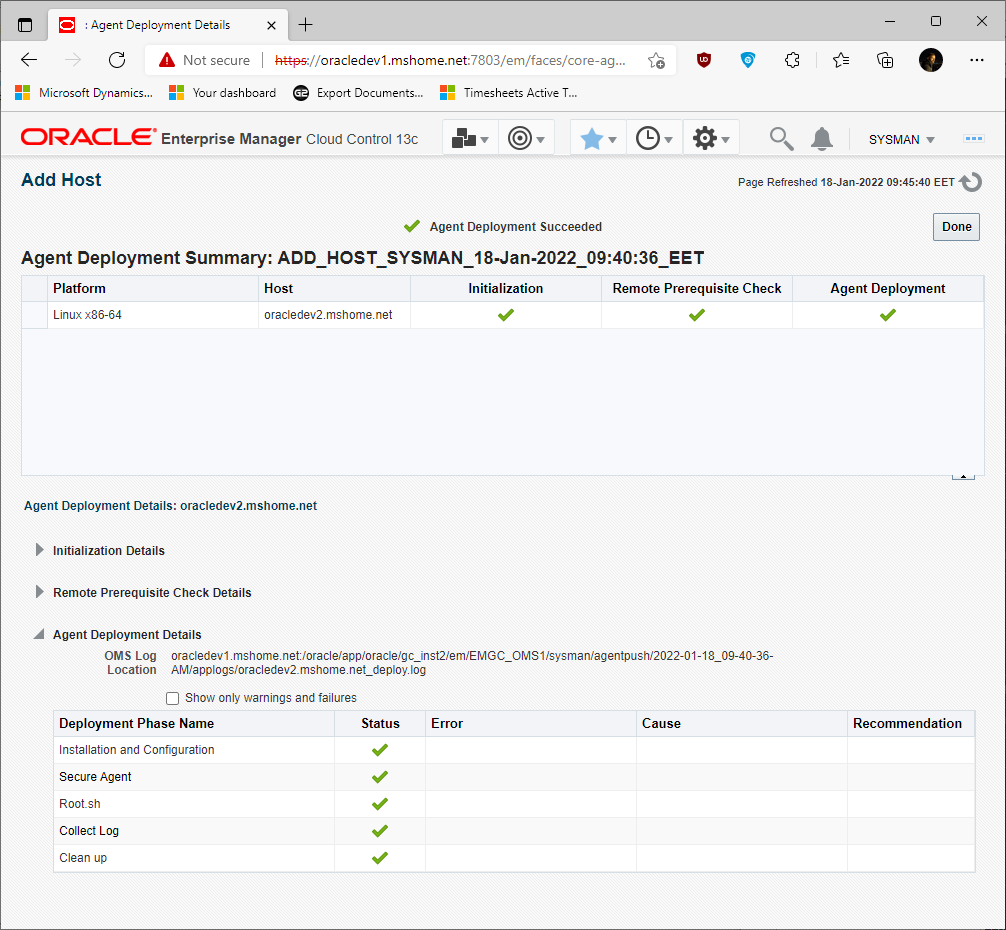Open the Setup gear menu
Screen dimensions: 1006x930
point(711,139)
